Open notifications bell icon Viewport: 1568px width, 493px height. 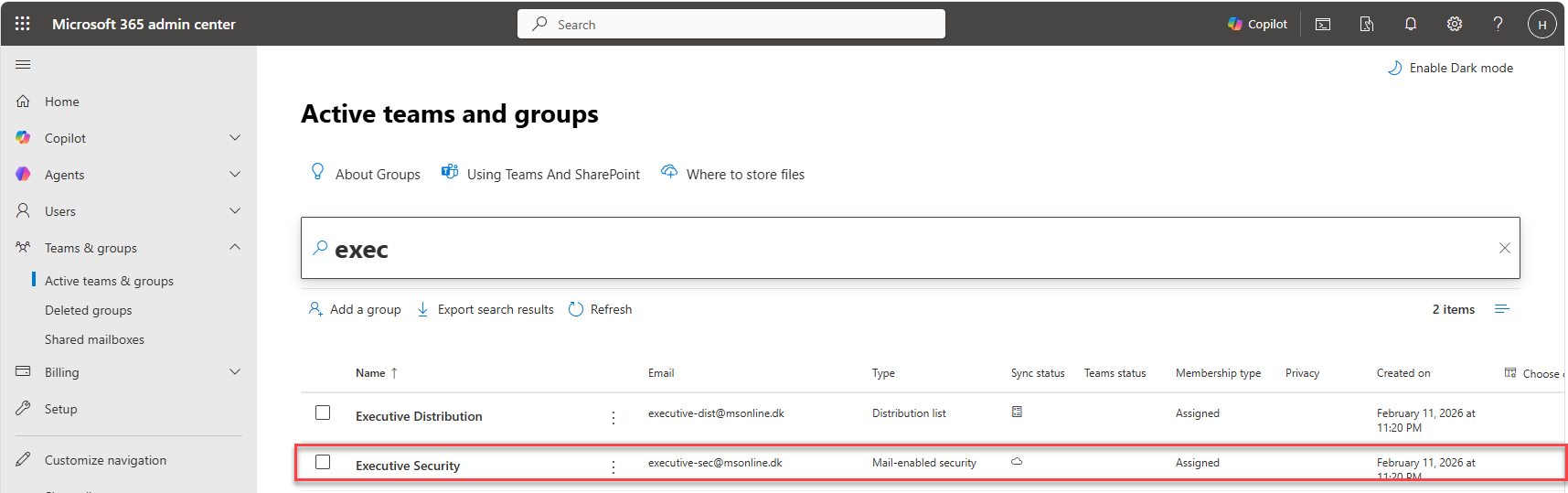tap(1411, 24)
